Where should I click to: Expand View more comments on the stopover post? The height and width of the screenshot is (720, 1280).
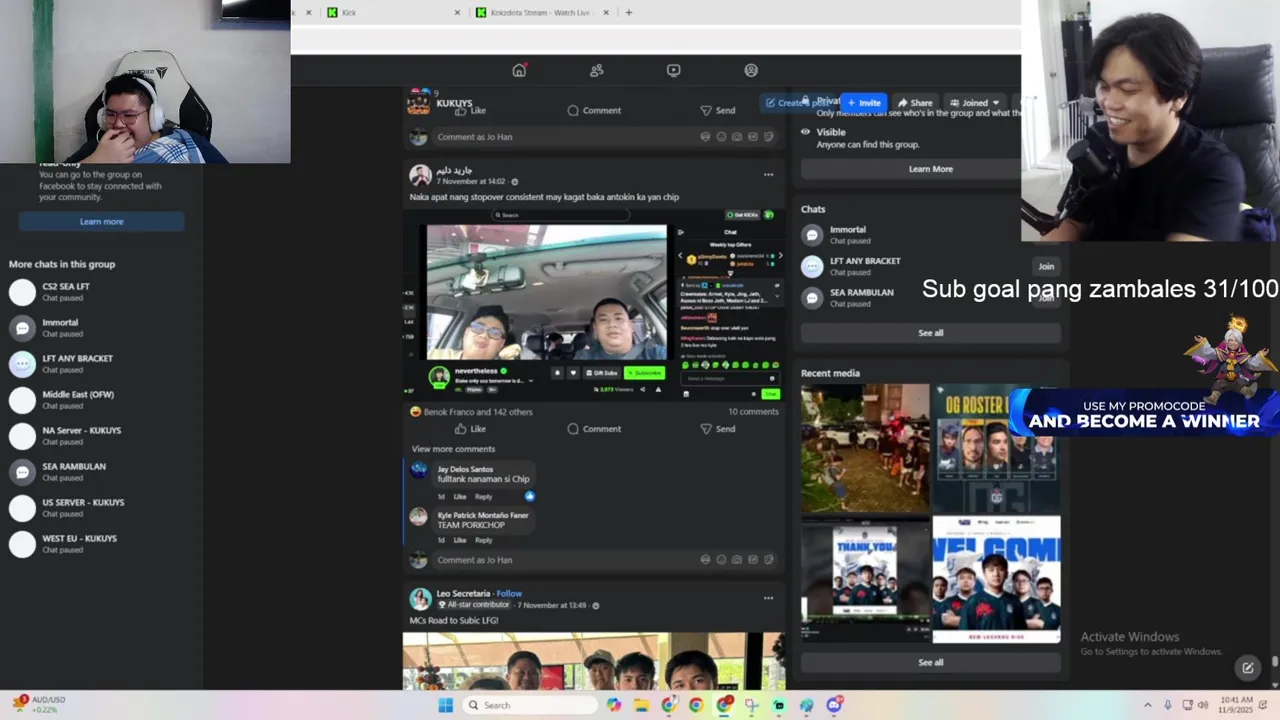[453, 449]
